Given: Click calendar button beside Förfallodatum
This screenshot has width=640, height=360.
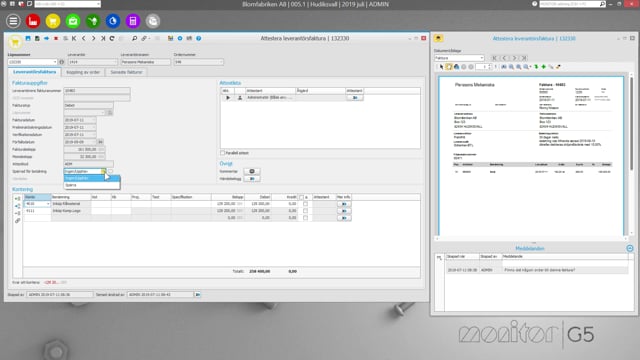Looking at the screenshot, I should click(100, 142).
